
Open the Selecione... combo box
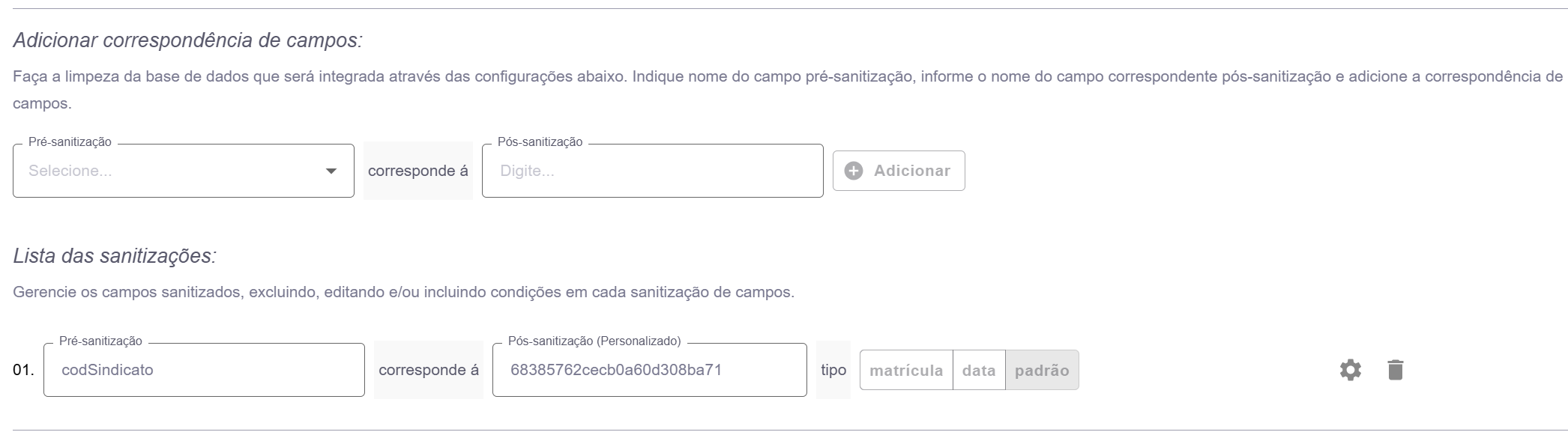[x=172, y=171]
